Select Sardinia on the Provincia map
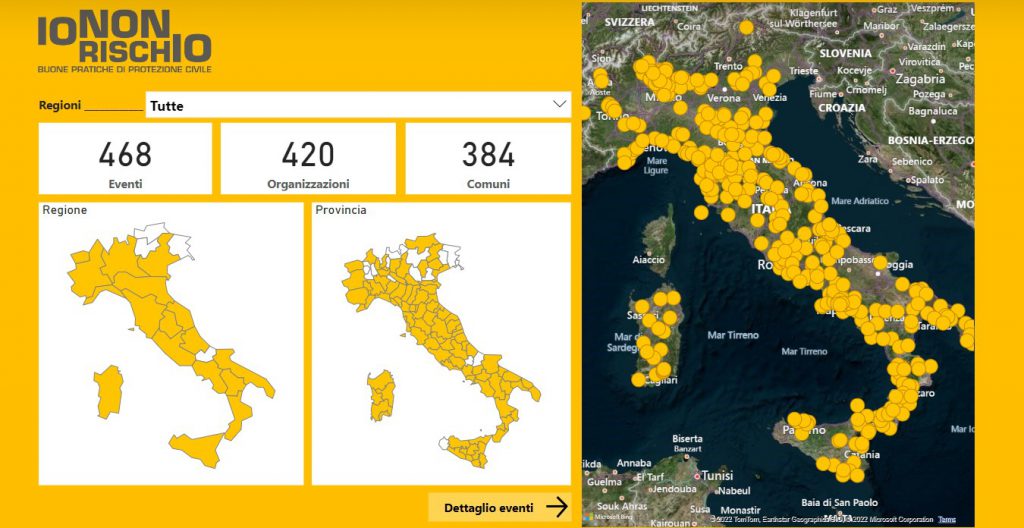 pos(380,397)
